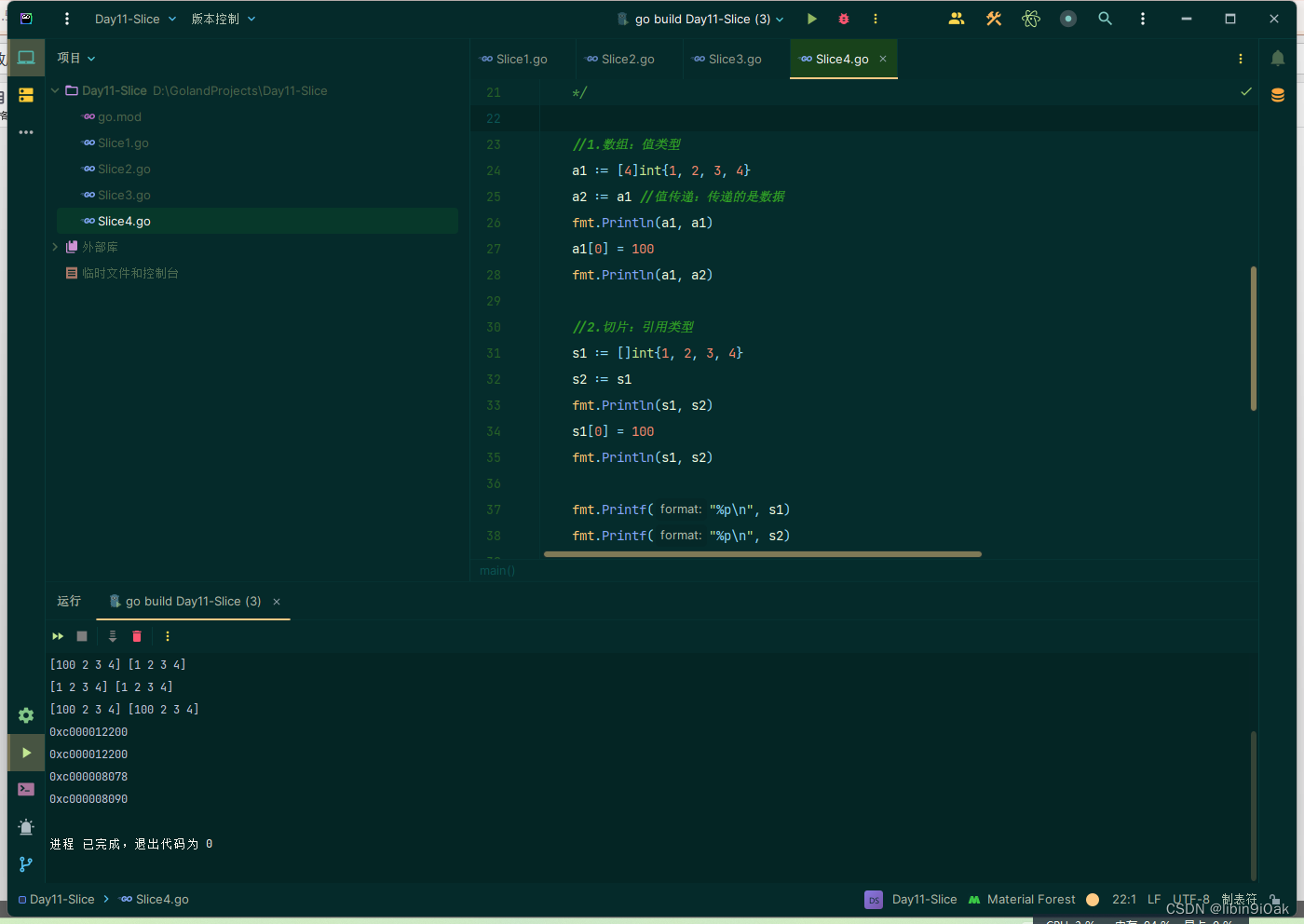
Task: Open the Terminal tool window
Action: (26, 790)
